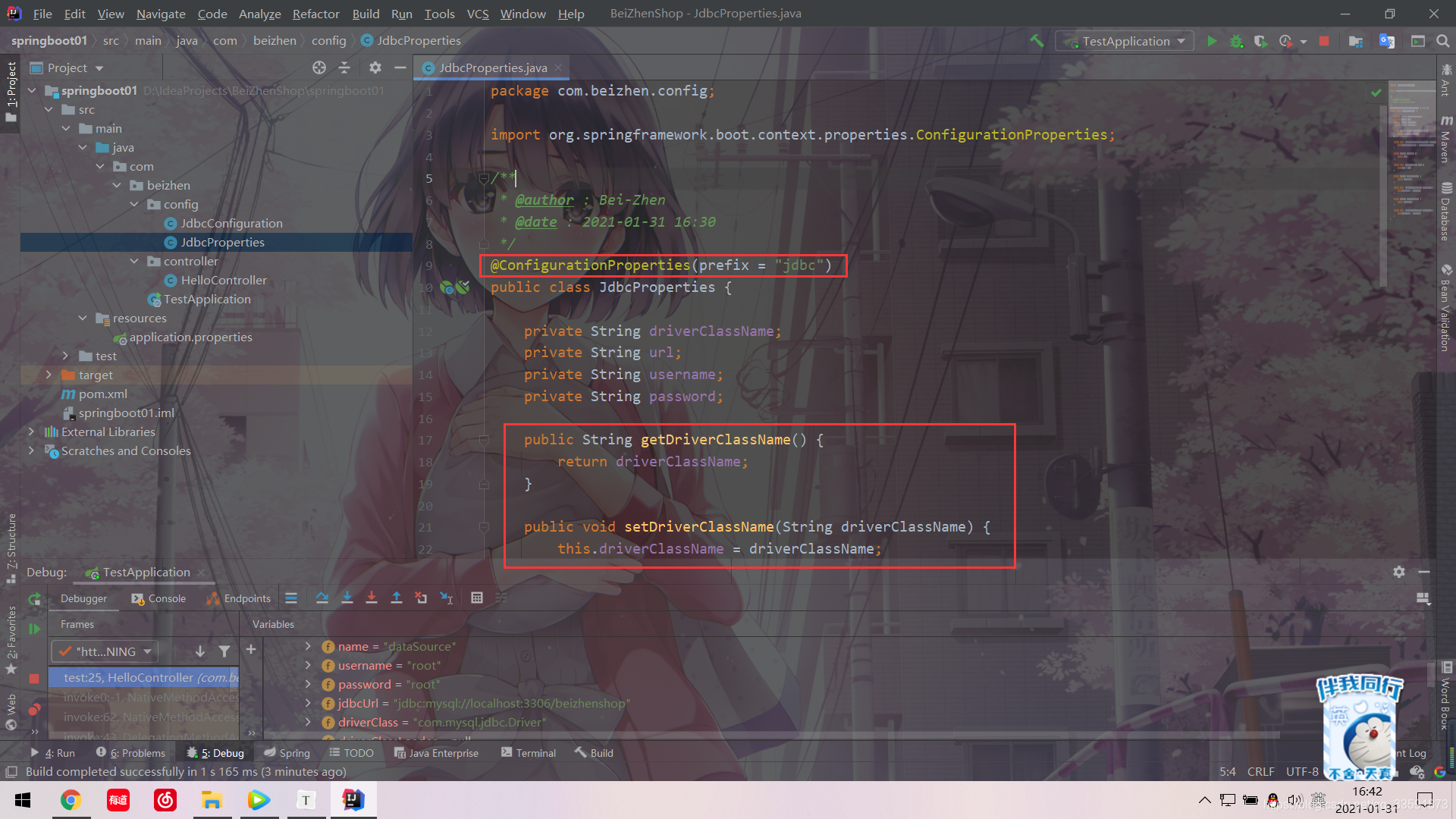Image resolution: width=1456 pixels, height=819 pixels.
Task: Open Project panel settings gear
Action: (x=375, y=67)
